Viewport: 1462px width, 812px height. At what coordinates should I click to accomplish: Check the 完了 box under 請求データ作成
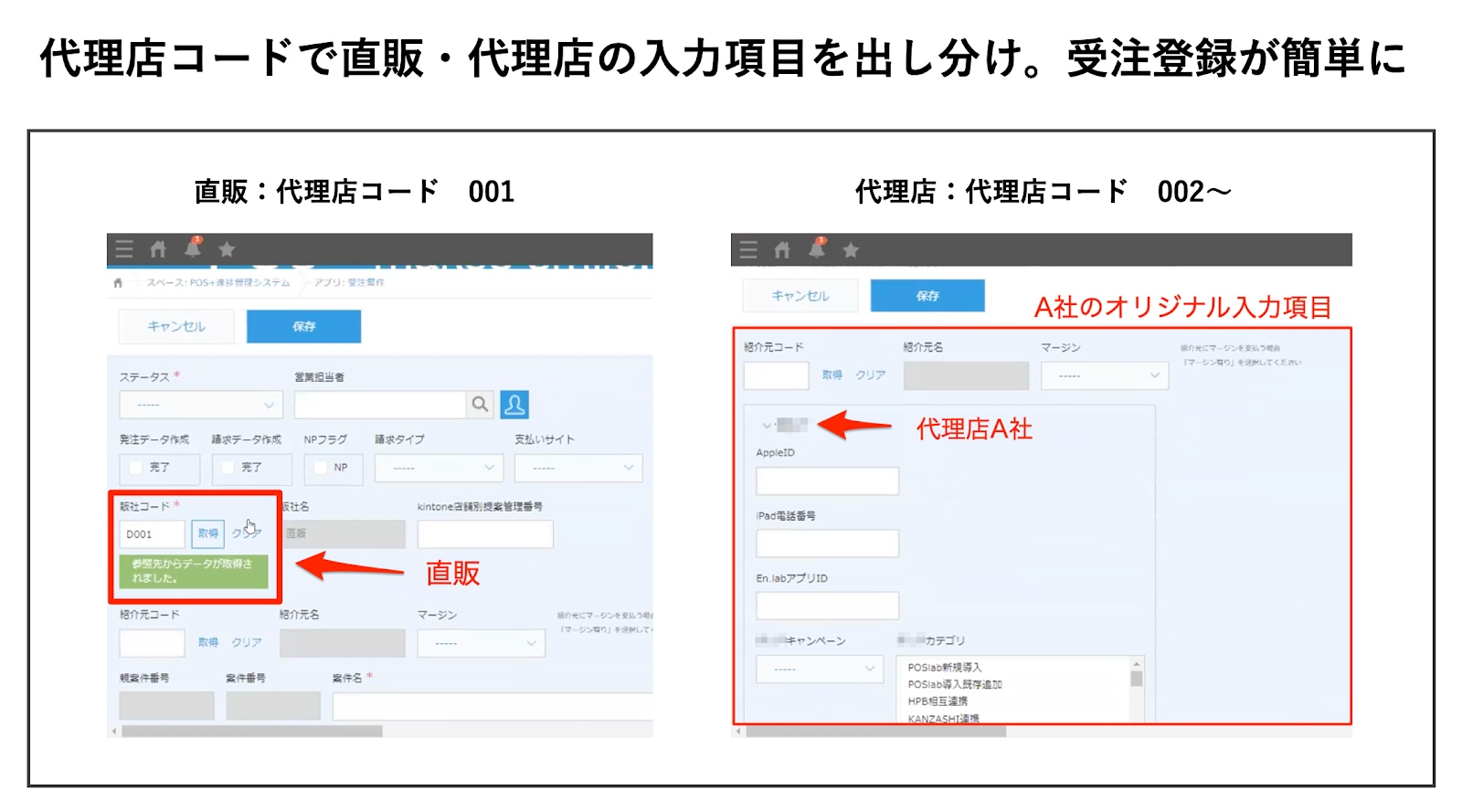pos(229,468)
